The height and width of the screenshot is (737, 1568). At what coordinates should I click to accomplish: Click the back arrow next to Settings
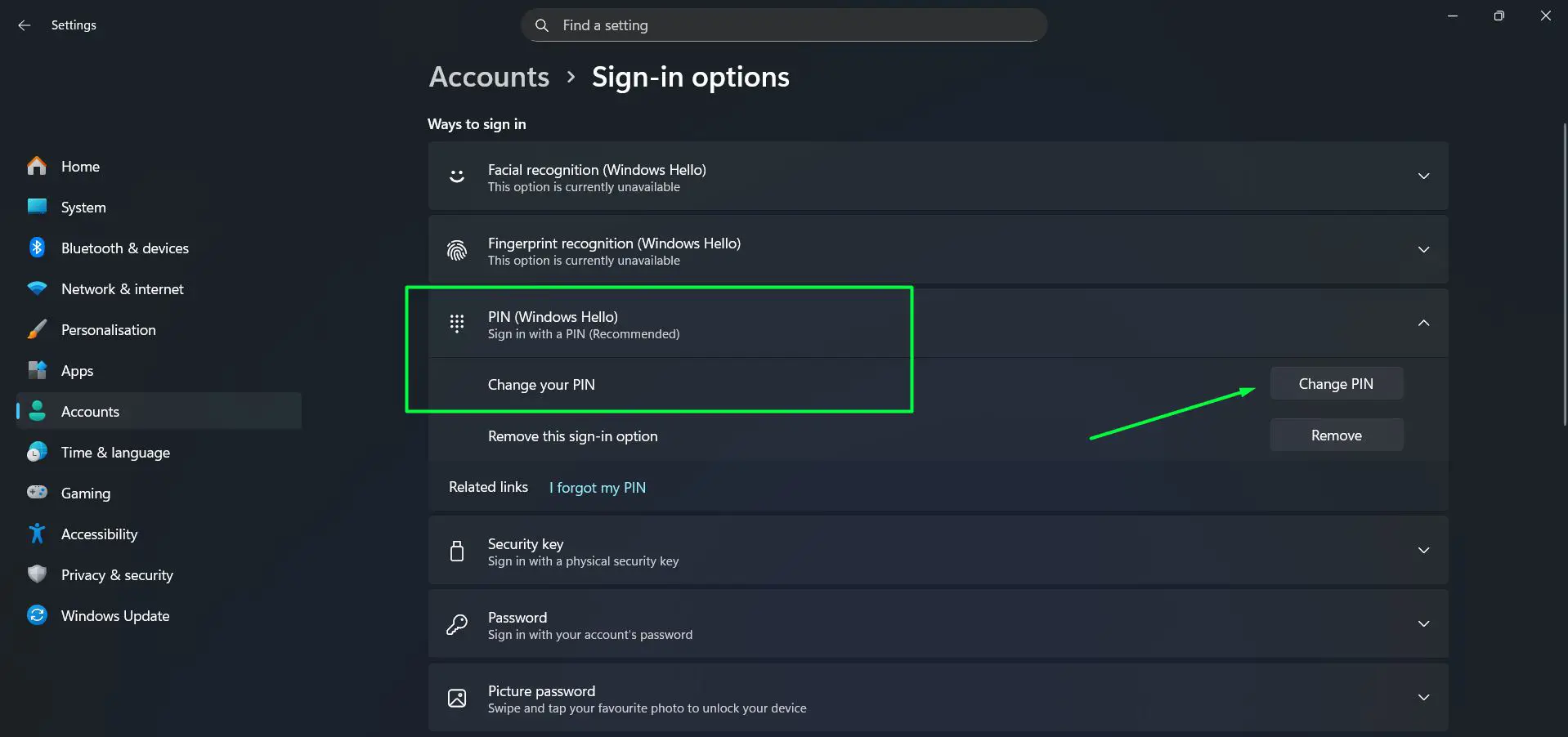tap(24, 25)
